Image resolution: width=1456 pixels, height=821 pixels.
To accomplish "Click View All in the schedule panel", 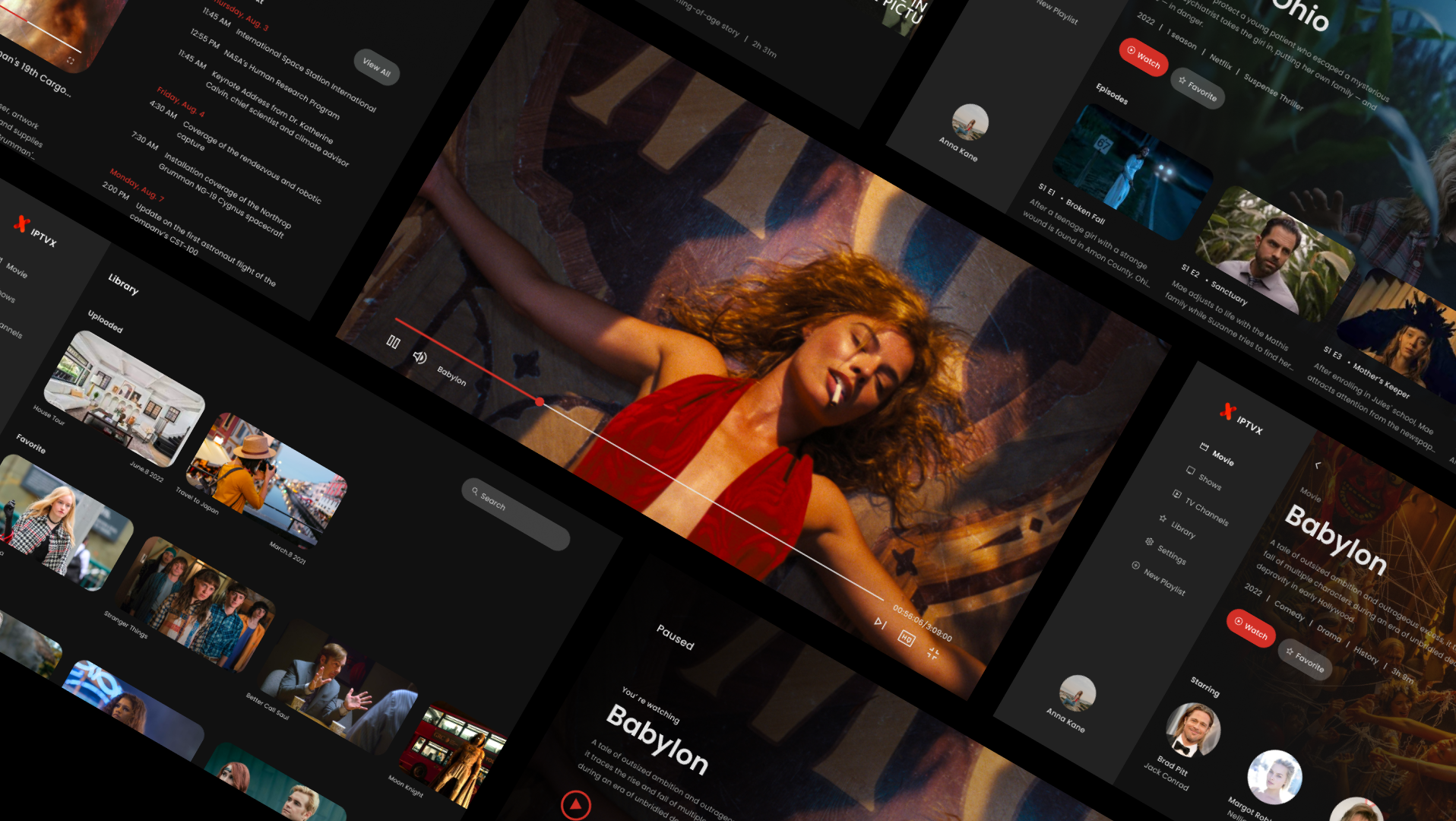I will coord(376,67).
